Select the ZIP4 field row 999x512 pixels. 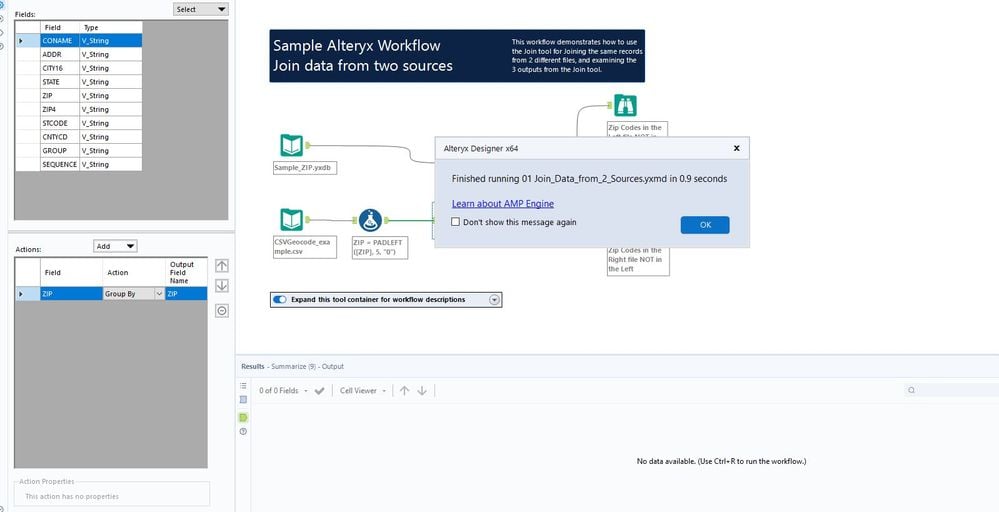coord(78,110)
